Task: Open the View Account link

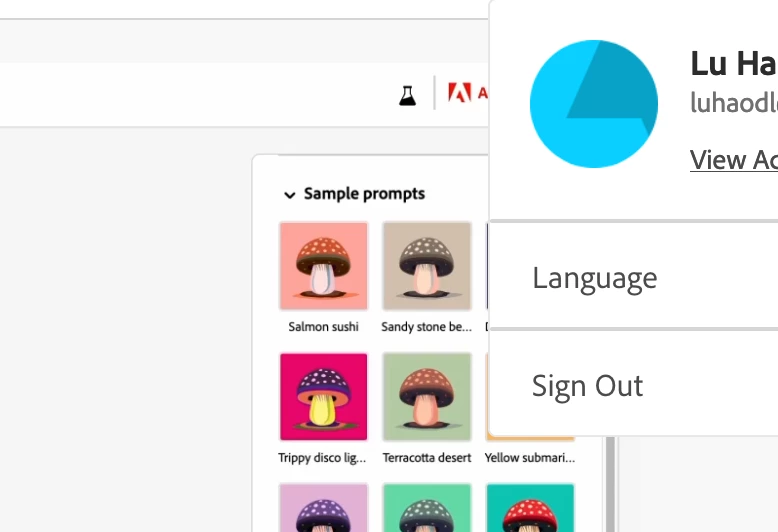Action: [734, 160]
